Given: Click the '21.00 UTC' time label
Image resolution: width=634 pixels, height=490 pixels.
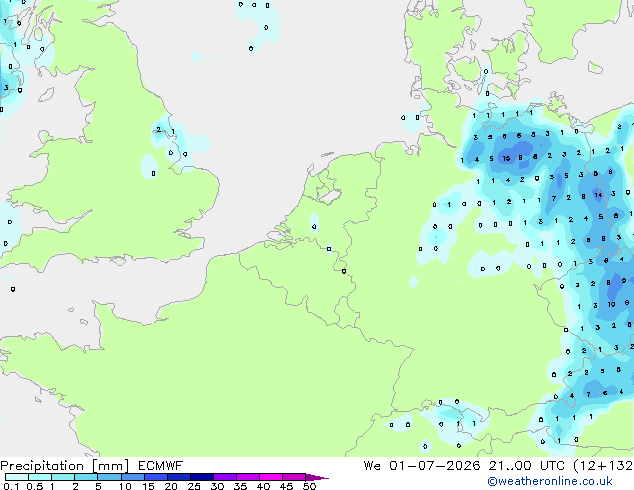Looking at the screenshot, I should [526, 466].
